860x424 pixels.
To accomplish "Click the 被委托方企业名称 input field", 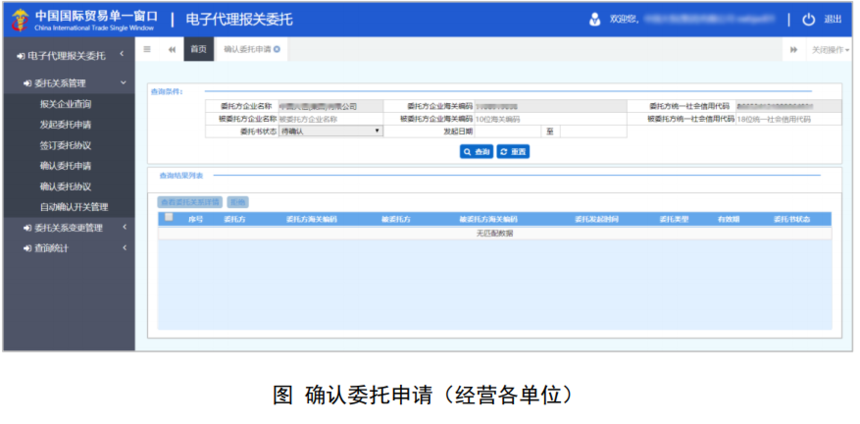I will pos(328,118).
